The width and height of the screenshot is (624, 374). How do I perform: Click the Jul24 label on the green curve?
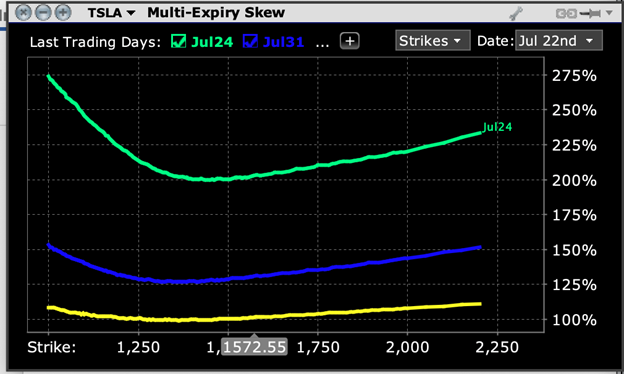pos(497,127)
